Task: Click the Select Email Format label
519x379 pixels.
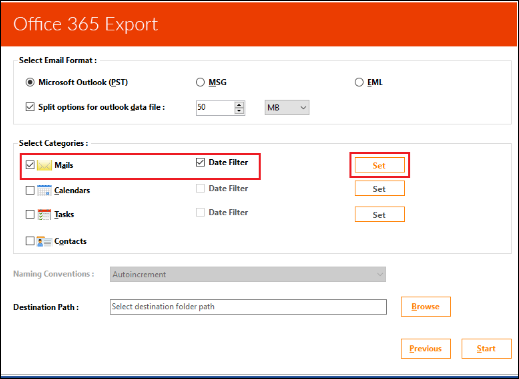Action: tap(58, 60)
